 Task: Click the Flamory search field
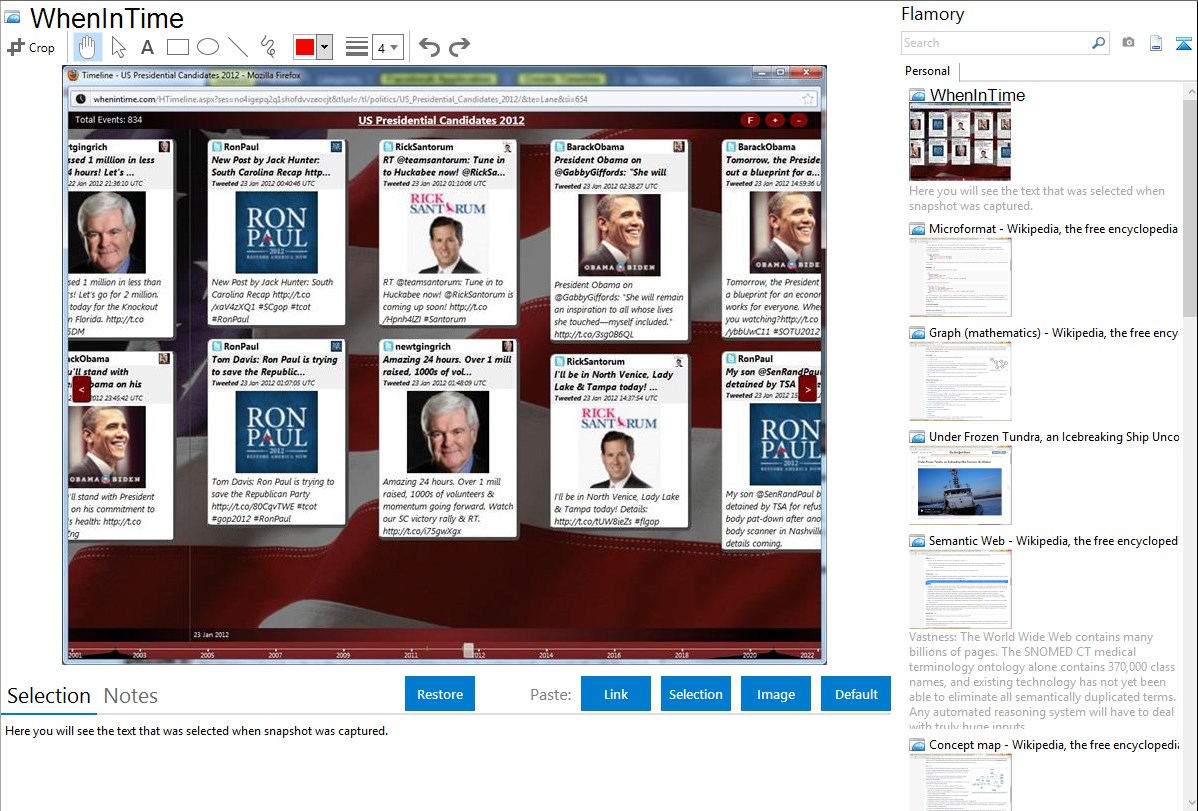click(x=996, y=43)
